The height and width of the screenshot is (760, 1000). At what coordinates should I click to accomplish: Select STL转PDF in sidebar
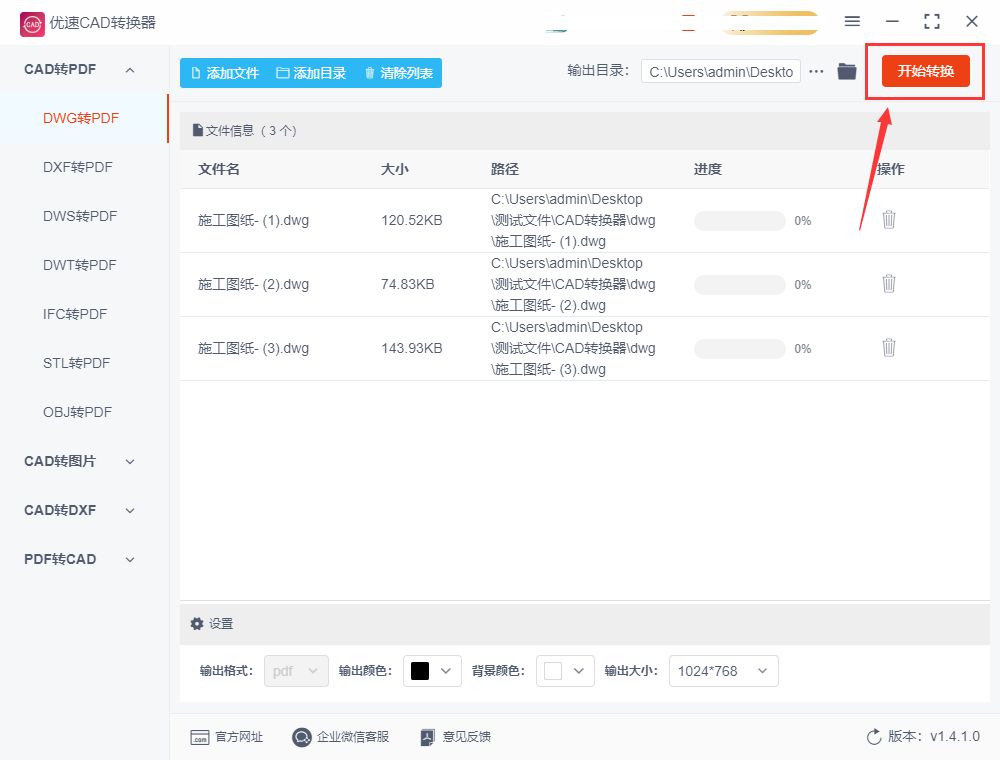77,363
